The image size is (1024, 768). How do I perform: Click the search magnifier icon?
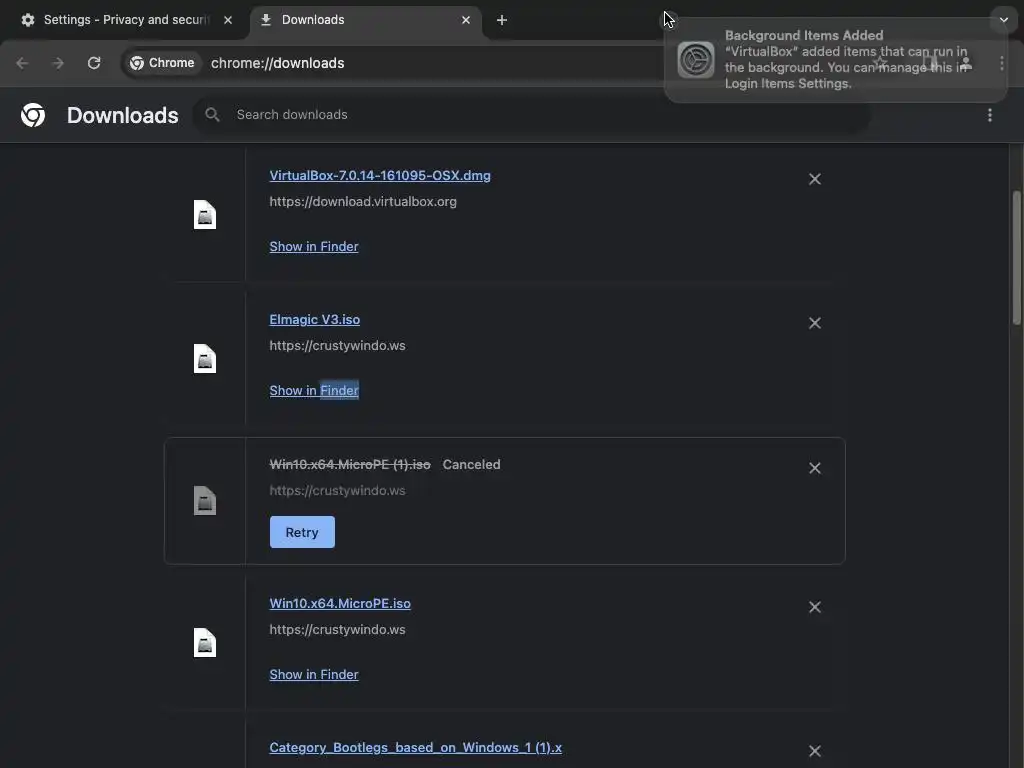click(x=212, y=114)
